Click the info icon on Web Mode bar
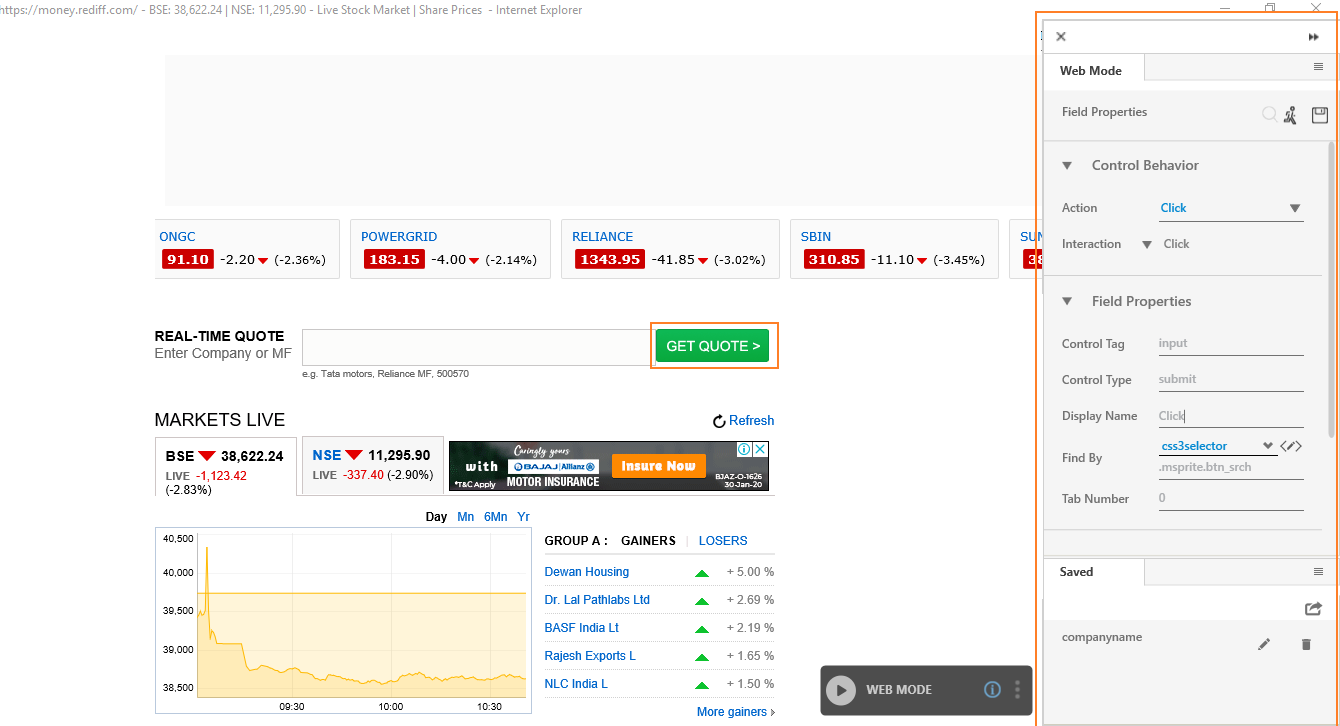The height and width of the screenshot is (726, 1340). click(992, 690)
